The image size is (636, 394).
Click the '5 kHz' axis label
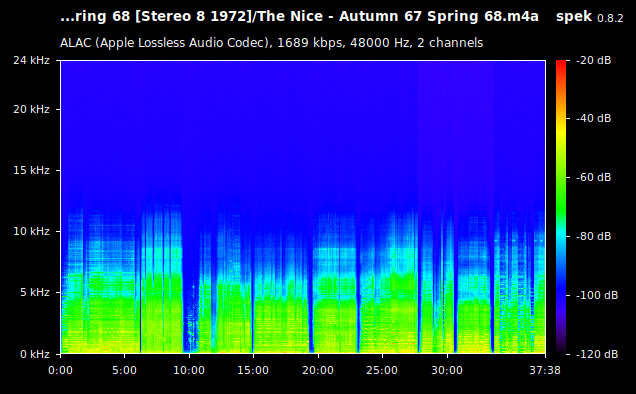coord(35,292)
